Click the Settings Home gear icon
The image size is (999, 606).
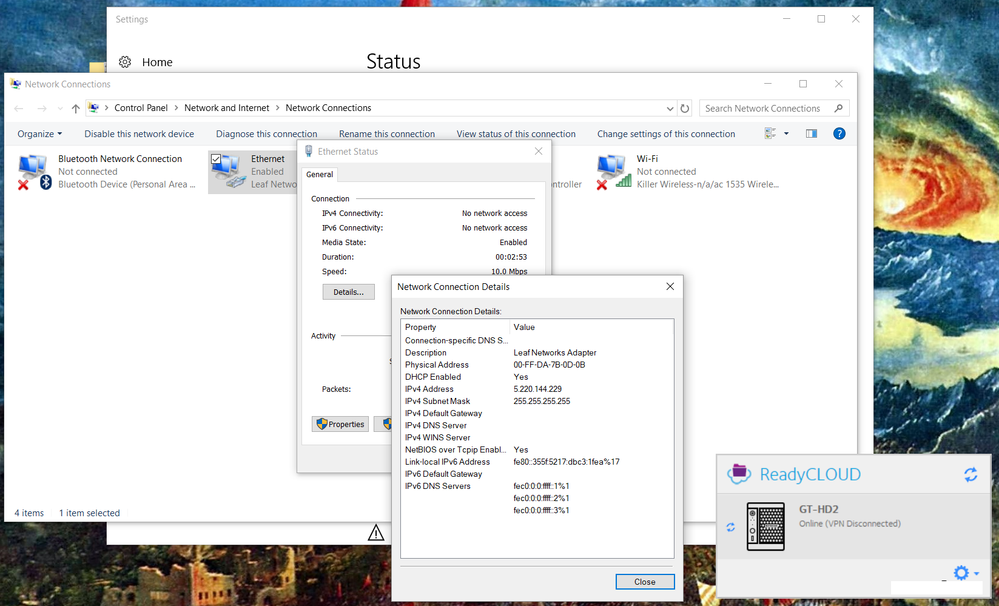pyautogui.click(x=125, y=62)
